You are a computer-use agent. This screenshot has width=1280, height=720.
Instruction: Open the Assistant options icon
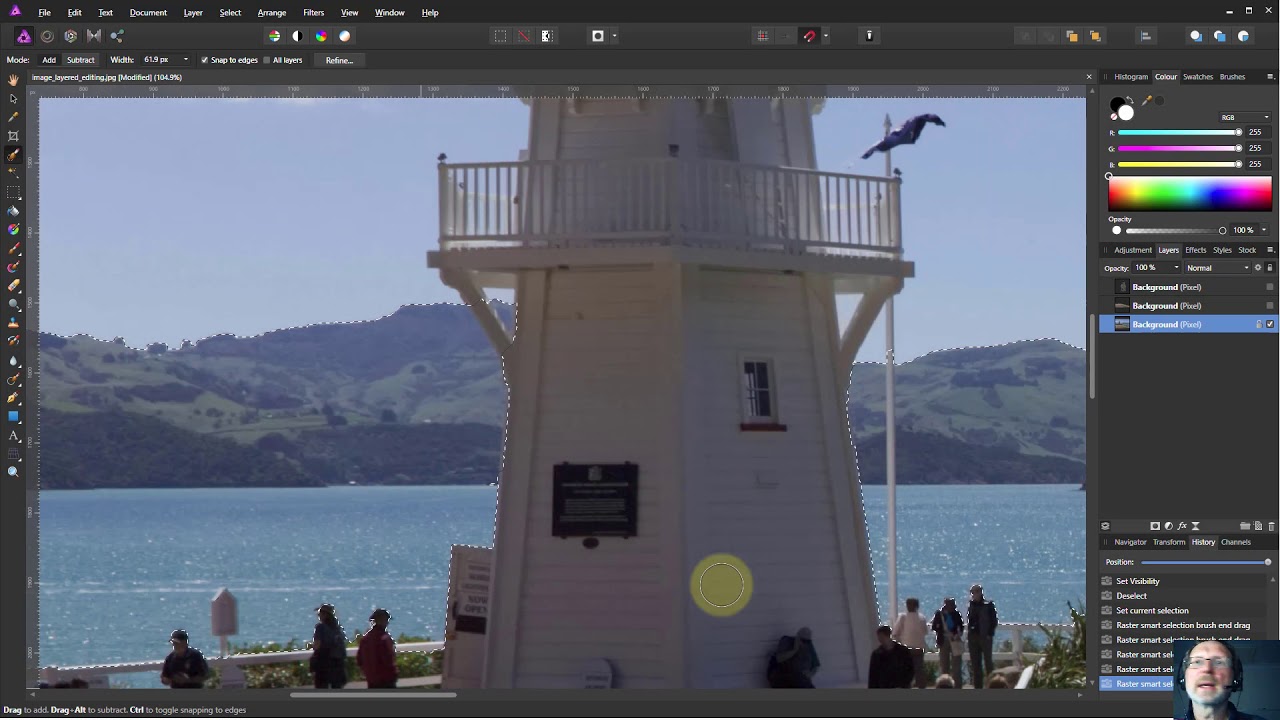[x=869, y=36]
